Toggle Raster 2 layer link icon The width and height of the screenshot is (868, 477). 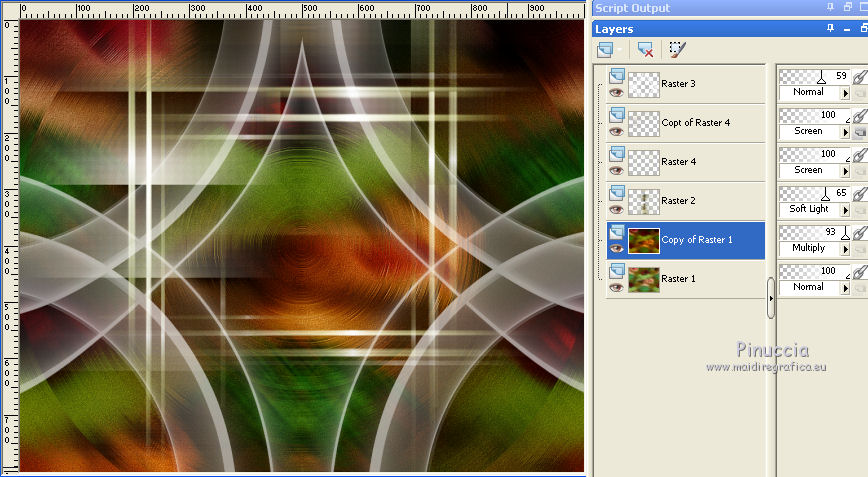pyautogui.click(x=860, y=193)
